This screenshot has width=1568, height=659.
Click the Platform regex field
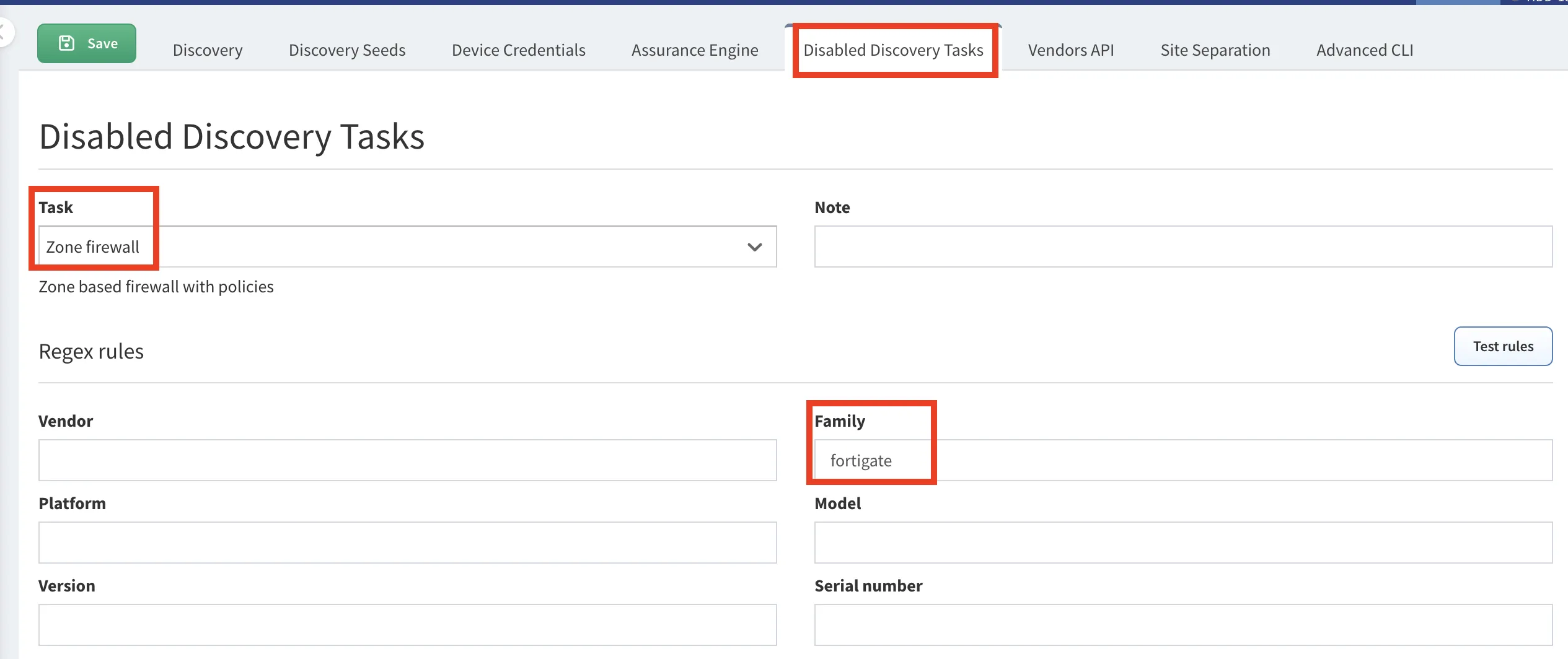click(407, 543)
